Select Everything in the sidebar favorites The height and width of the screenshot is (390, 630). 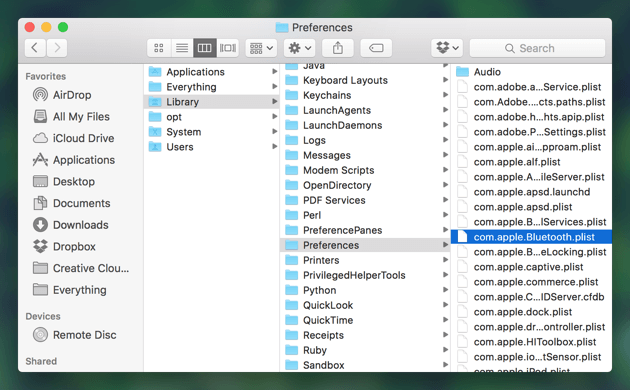tap(70, 290)
